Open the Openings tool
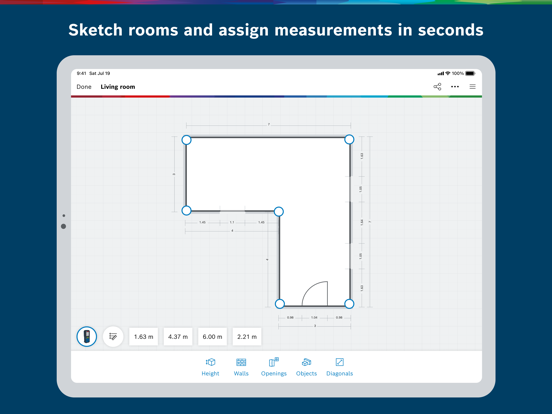552x414 pixels. click(274, 367)
